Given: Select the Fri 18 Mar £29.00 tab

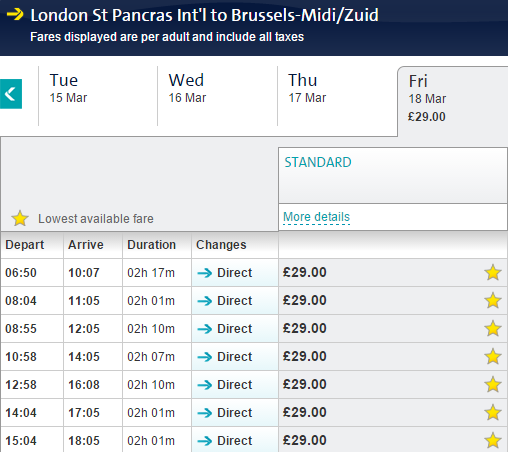Looking at the screenshot, I should pyautogui.click(x=453, y=100).
